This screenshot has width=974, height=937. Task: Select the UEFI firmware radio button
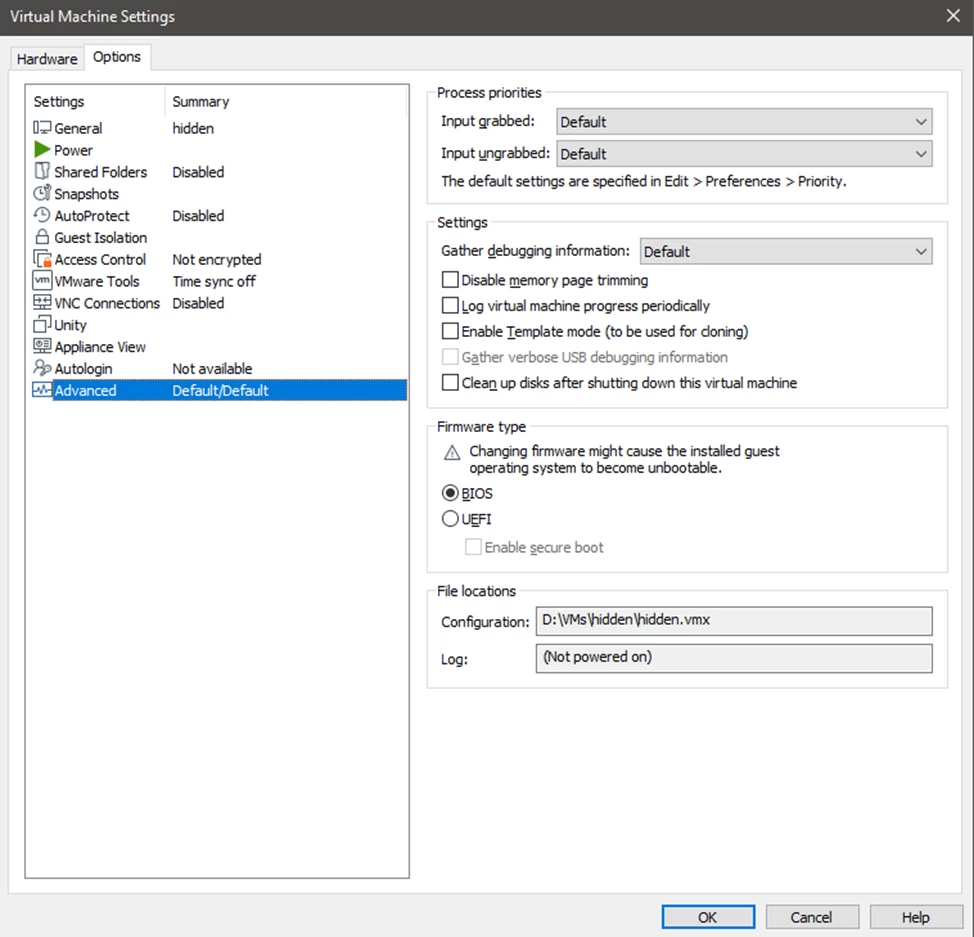(x=450, y=519)
